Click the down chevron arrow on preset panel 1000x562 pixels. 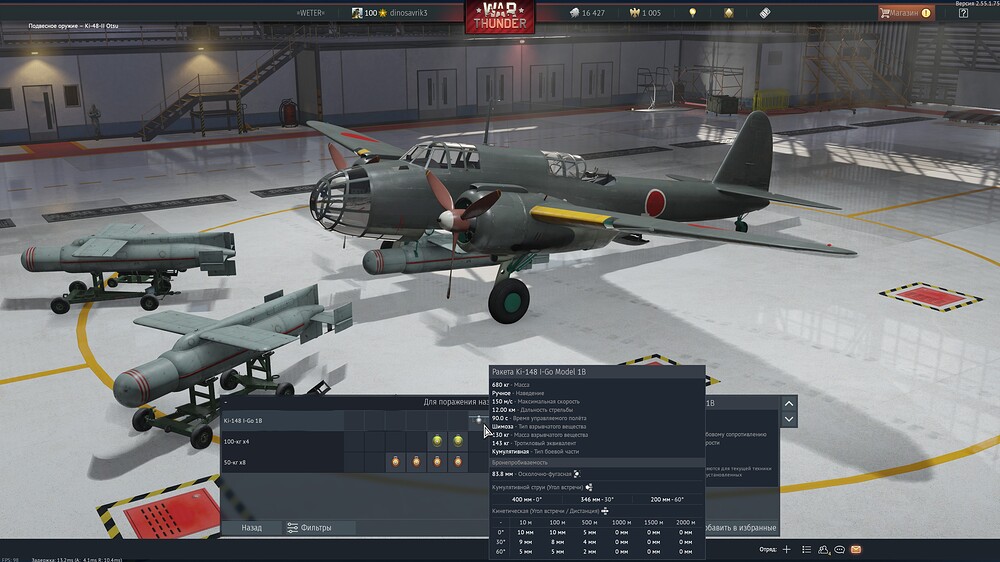[789, 419]
